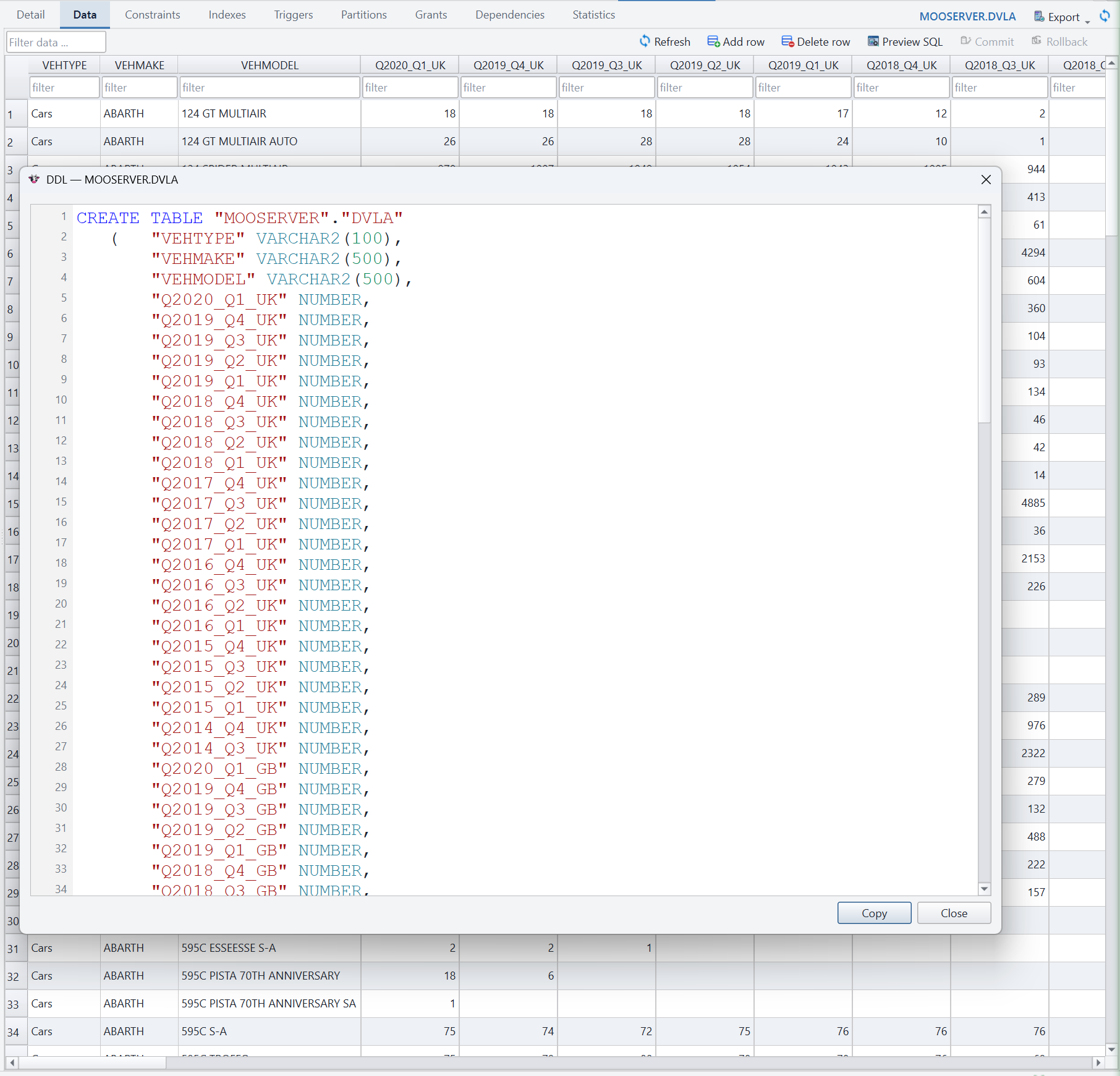This screenshot has height=1076, width=1120.
Task: Click the '124 GT MULTIAIR AUTO' cell
Action: pos(269,142)
